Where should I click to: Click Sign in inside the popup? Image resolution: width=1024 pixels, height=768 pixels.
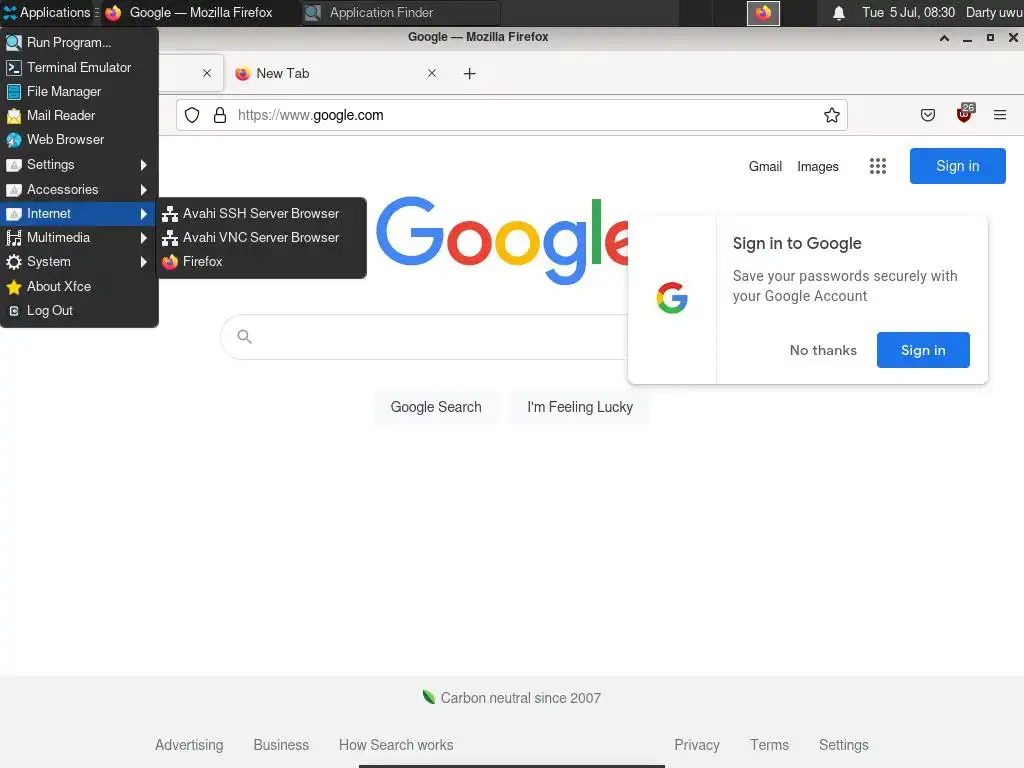(x=923, y=350)
